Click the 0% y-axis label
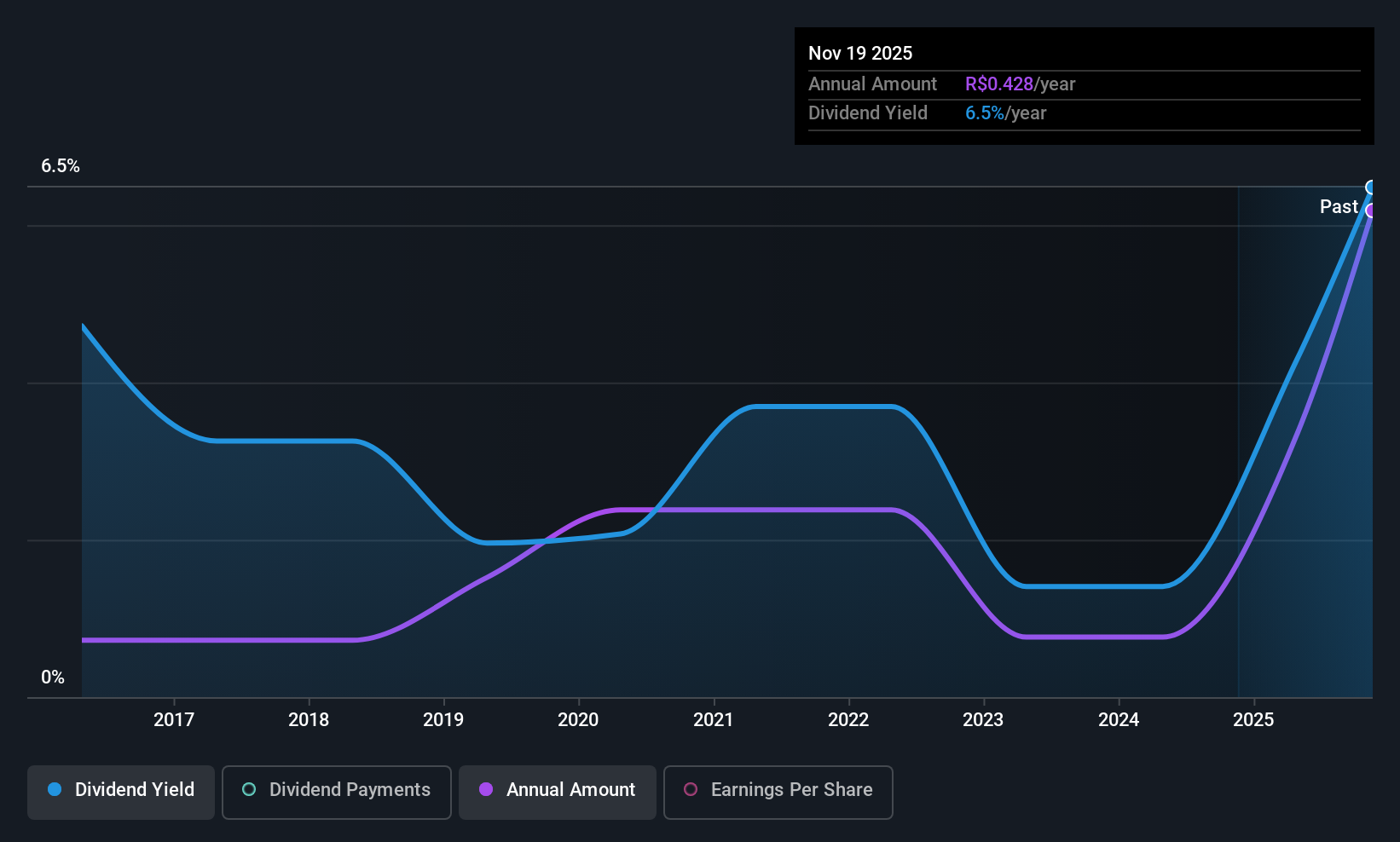This screenshot has width=1400, height=842. coord(53,678)
